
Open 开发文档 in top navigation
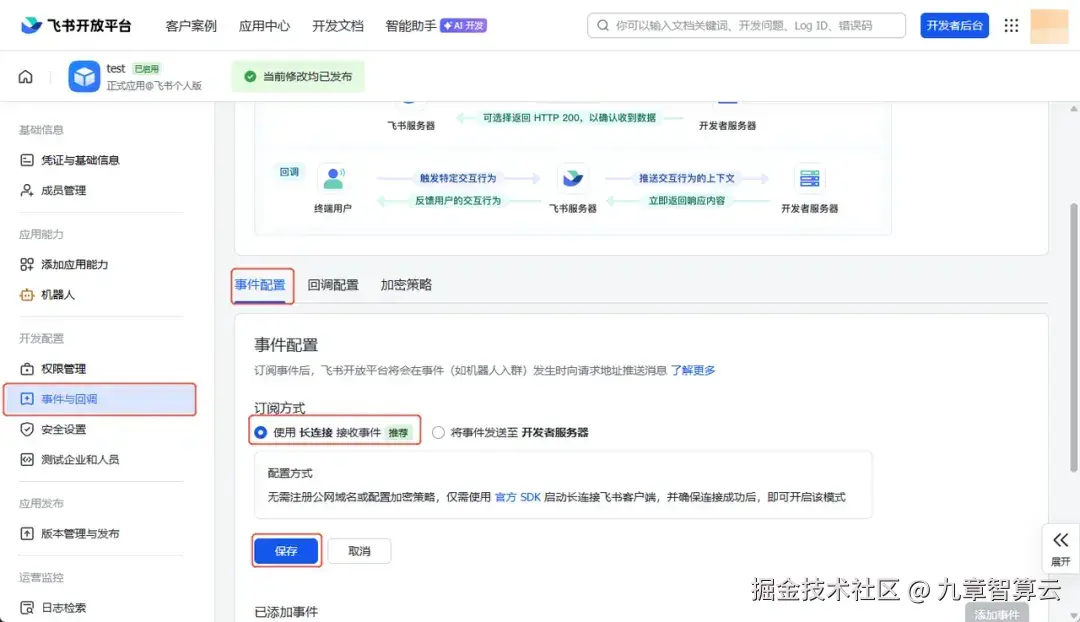pos(338,25)
